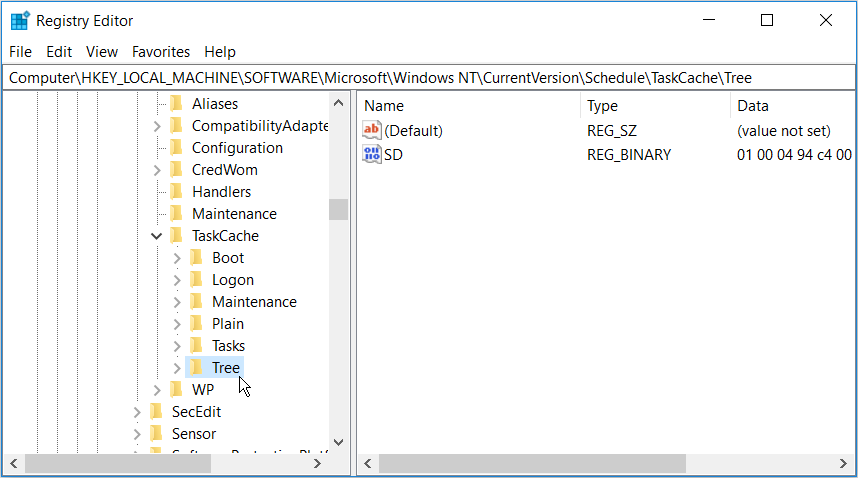
Task: Click the tree pane vertical scrollbar down arrow
Action: click(338, 441)
